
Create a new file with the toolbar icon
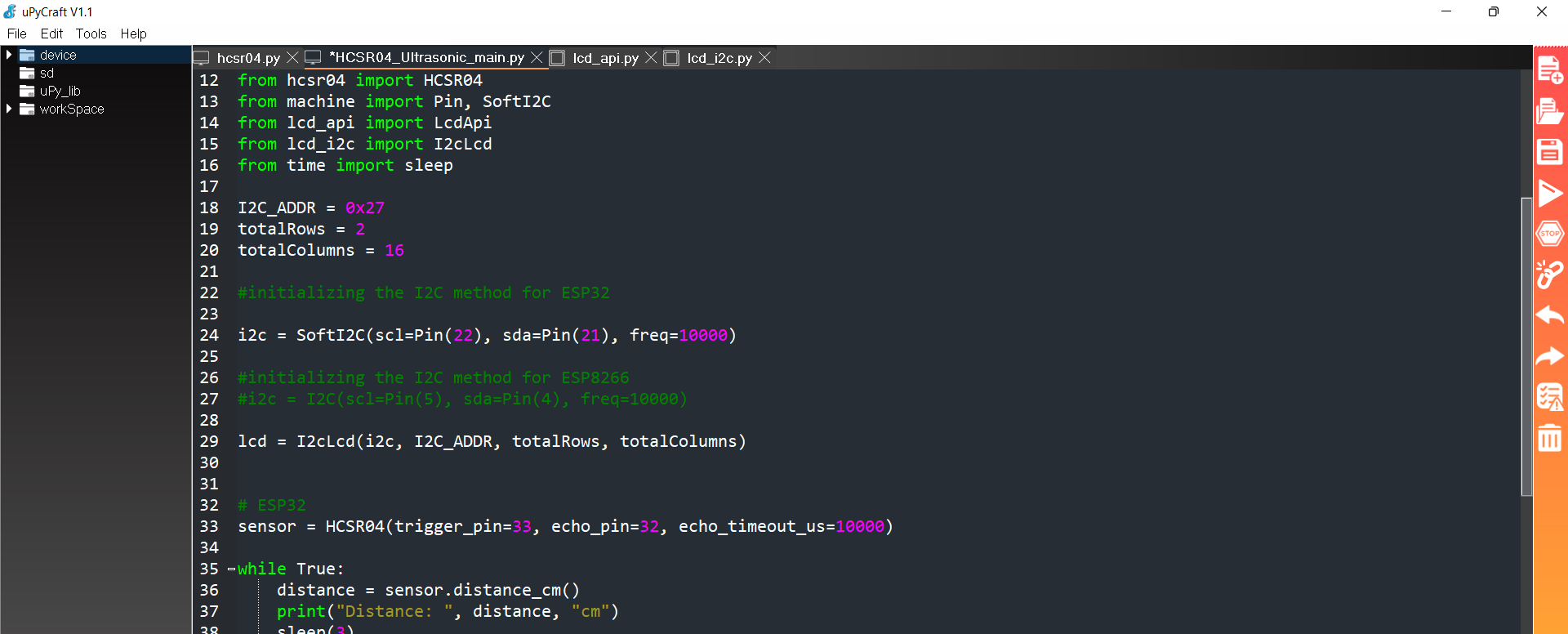pos(1549,70)
